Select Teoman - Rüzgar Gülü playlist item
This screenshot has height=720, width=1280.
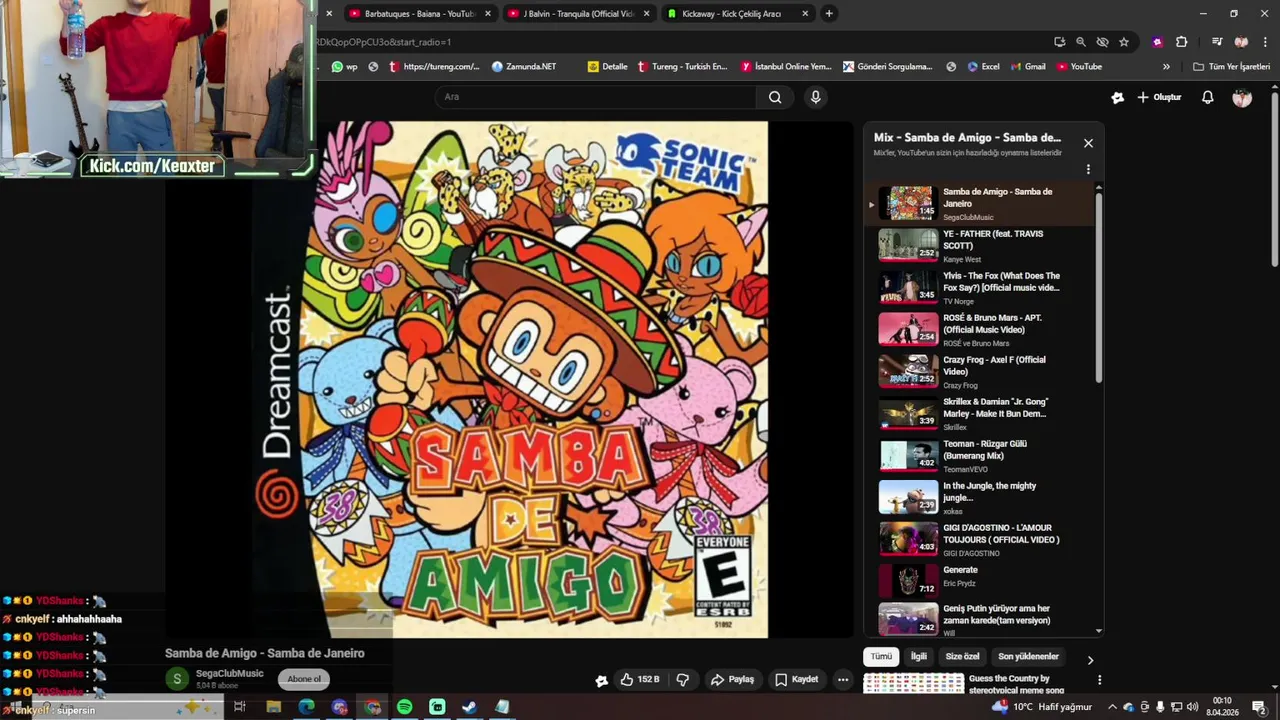pyautogui.click(x=979, y=456)
